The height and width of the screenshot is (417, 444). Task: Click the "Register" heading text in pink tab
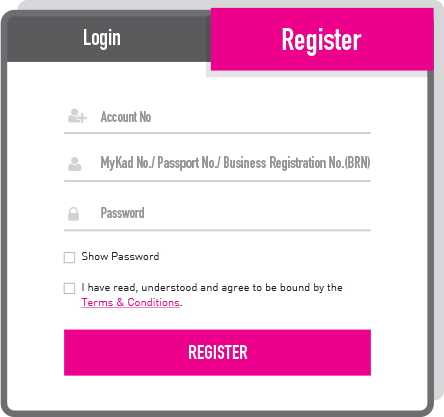click(321, 40)
